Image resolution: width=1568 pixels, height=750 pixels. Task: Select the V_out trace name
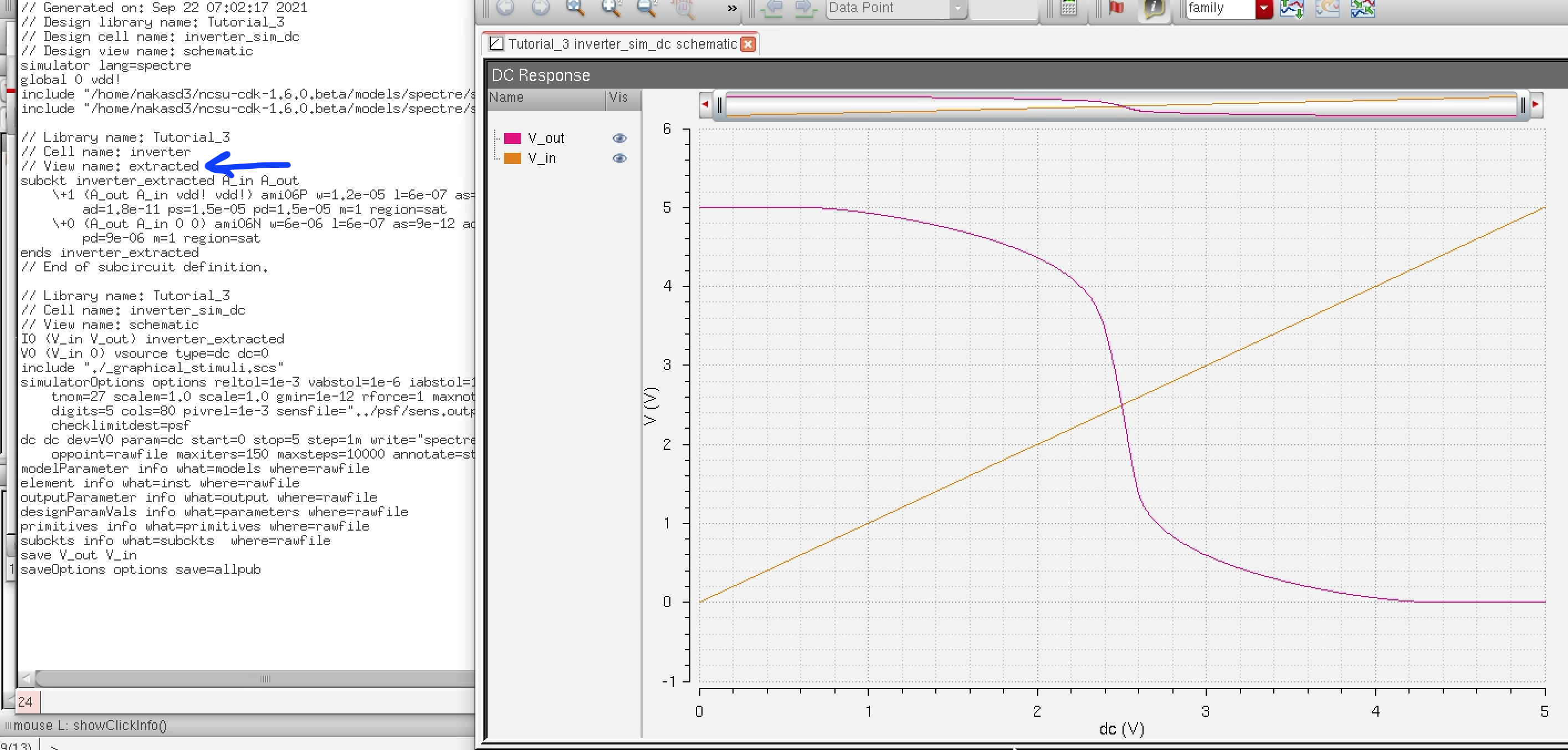pos(546,138)
